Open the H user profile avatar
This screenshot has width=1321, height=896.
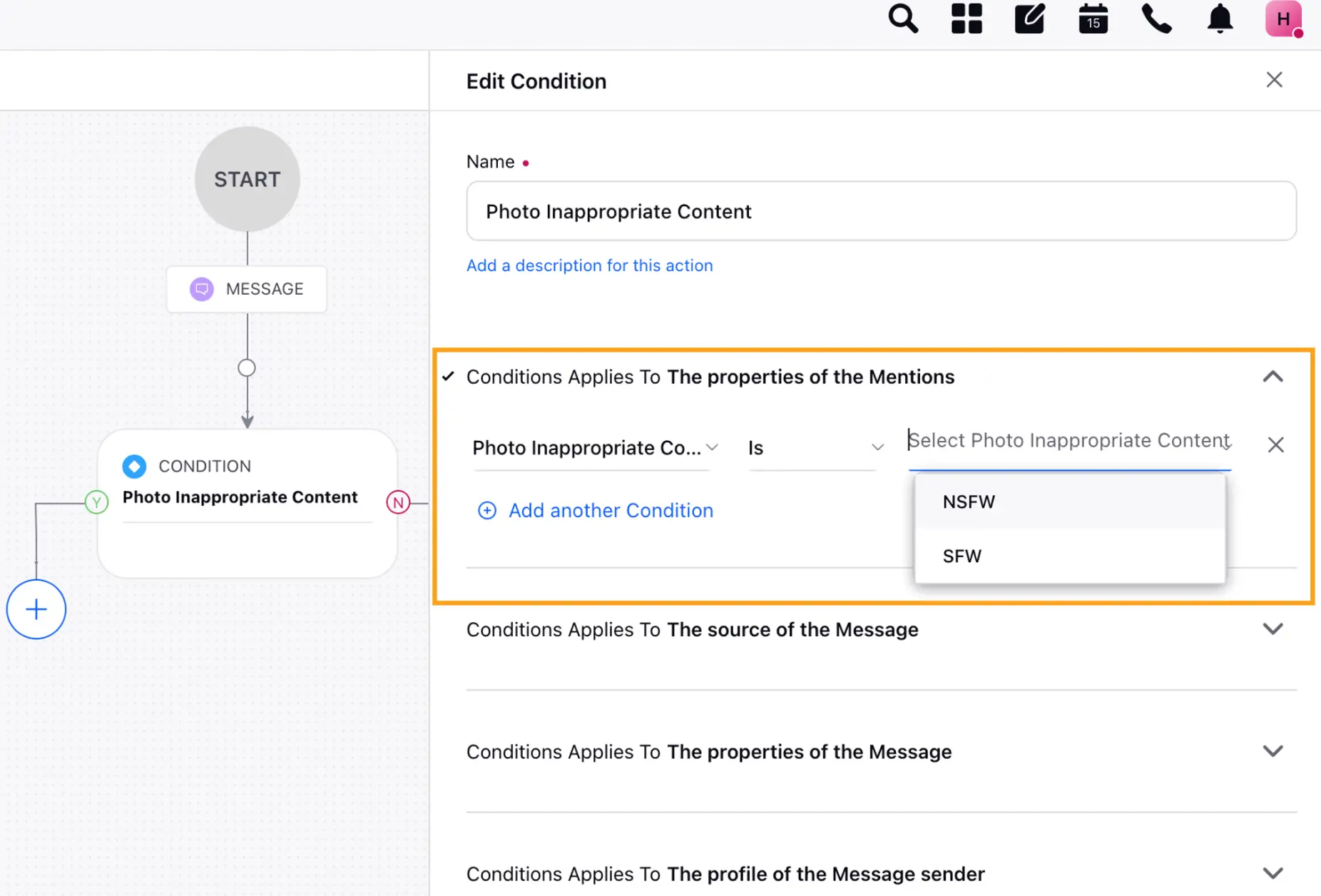pos(1282,19)
